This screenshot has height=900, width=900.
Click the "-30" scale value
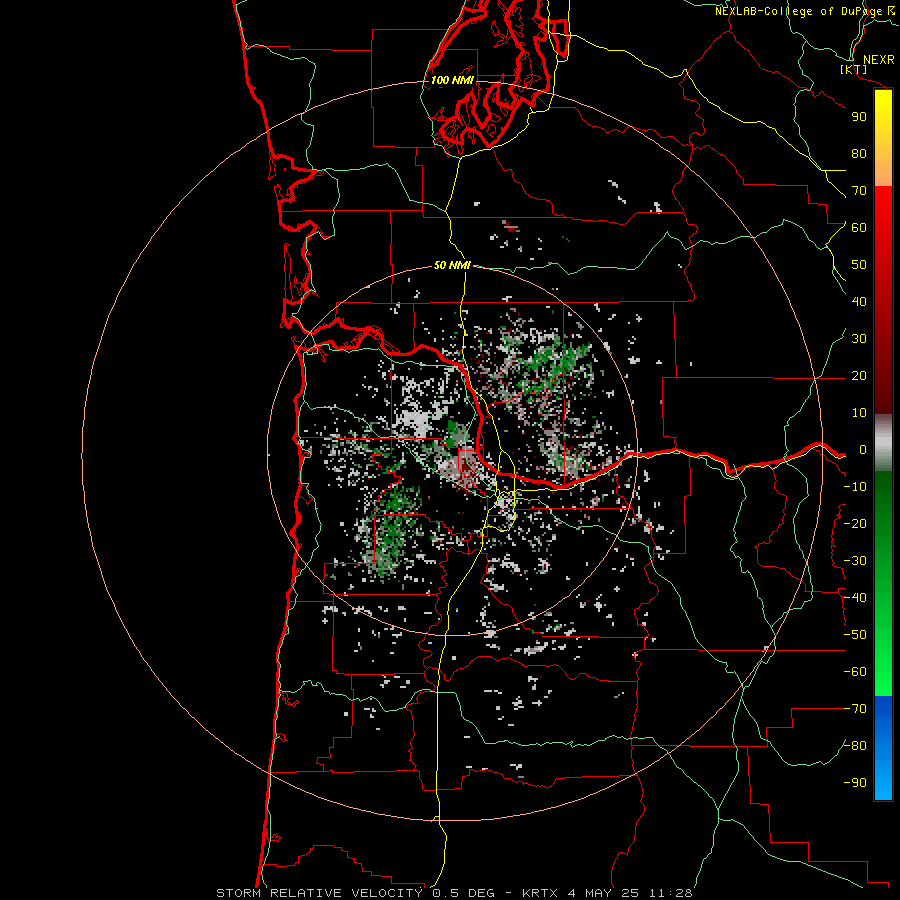coord(855,561)
